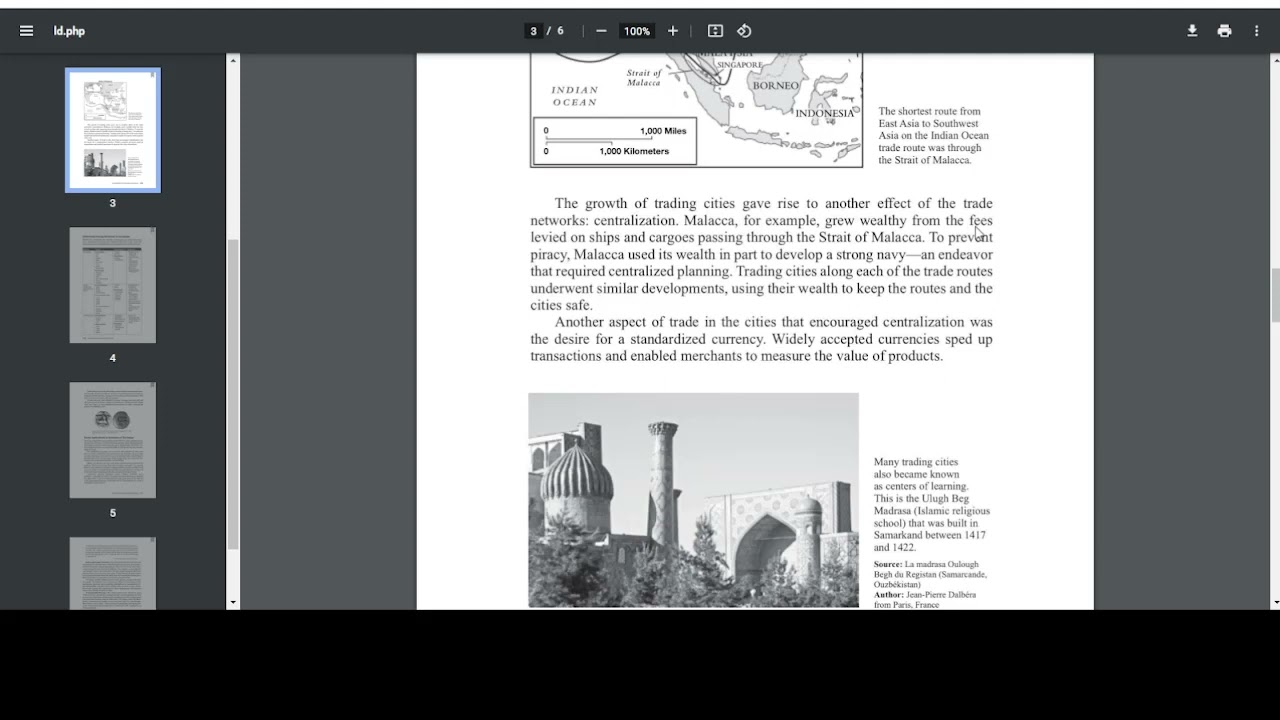
Task: Click the page label '3' under thumbnail
Action: (x=113, y=203)
